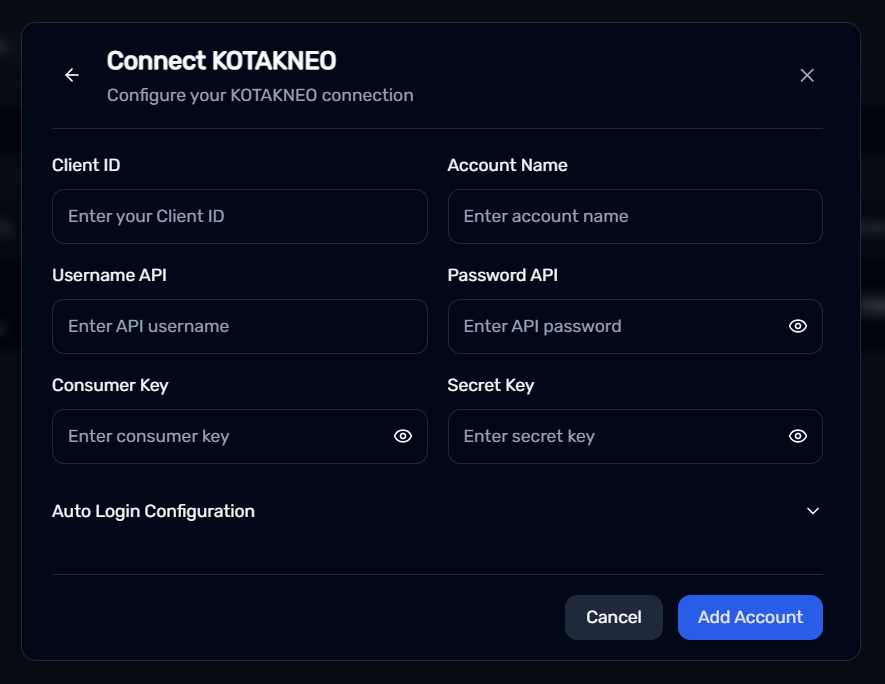Focus the Account Name input field

point(635,217)
